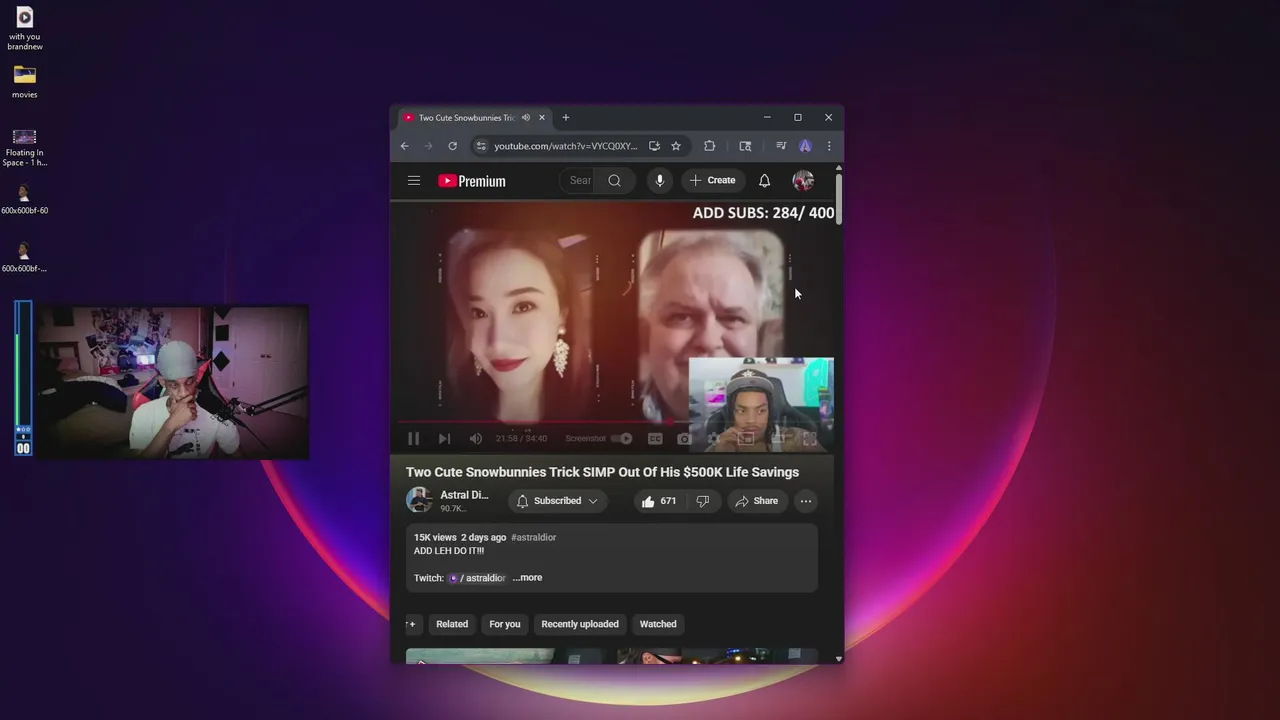Enter fullscreen mode in player
Viewport: 1280px width, 720px height.
tap(810, 439)
